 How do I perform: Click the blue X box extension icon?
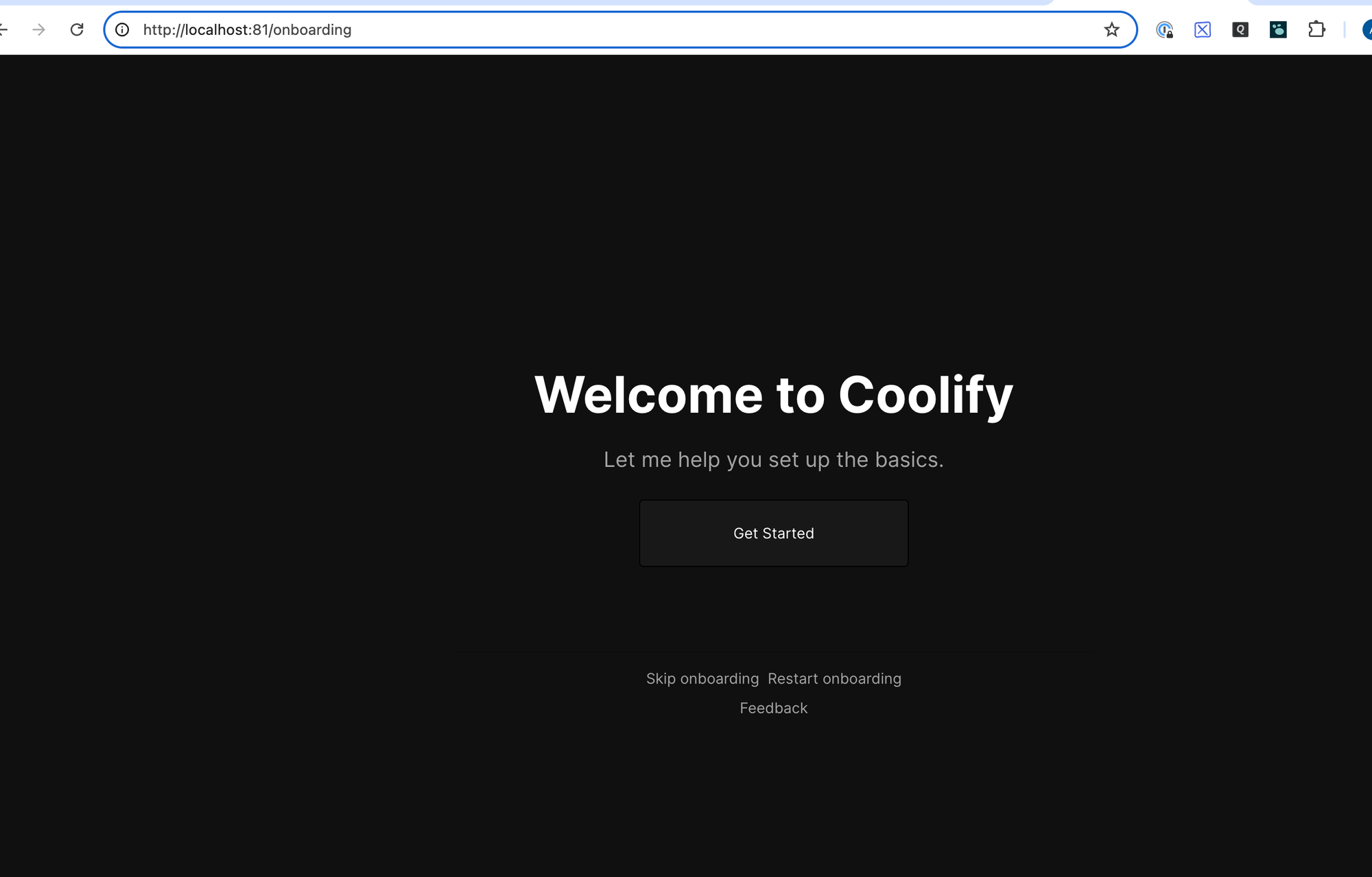(1202, 29)
